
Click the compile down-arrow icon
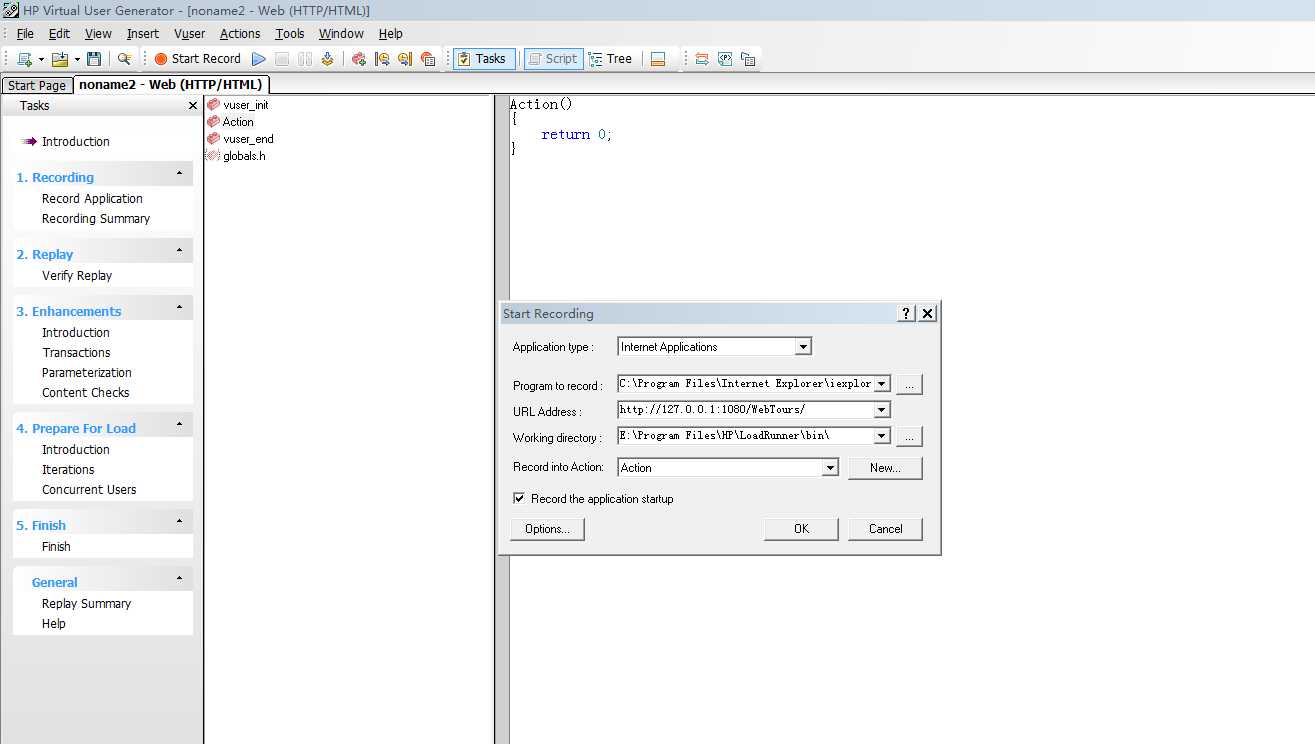(x=328, y=59)
